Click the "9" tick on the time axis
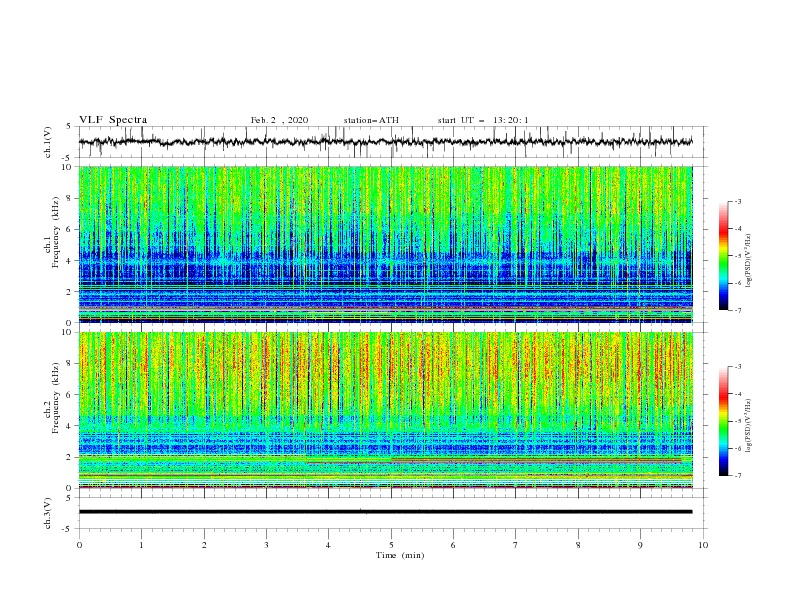792x612 pixels. [x=640, y=545]
